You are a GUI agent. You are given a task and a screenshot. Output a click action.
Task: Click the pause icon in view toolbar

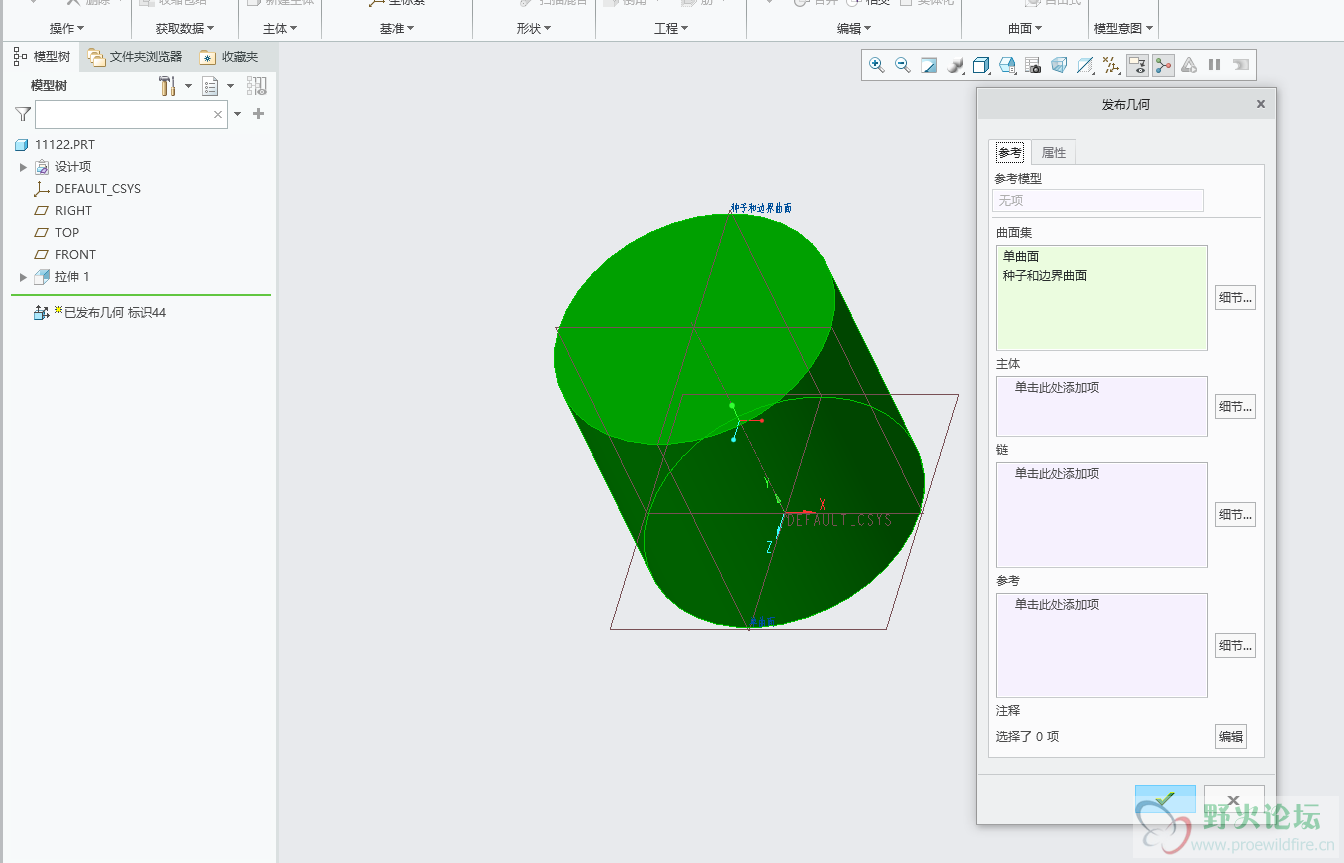coord(1214,65)
